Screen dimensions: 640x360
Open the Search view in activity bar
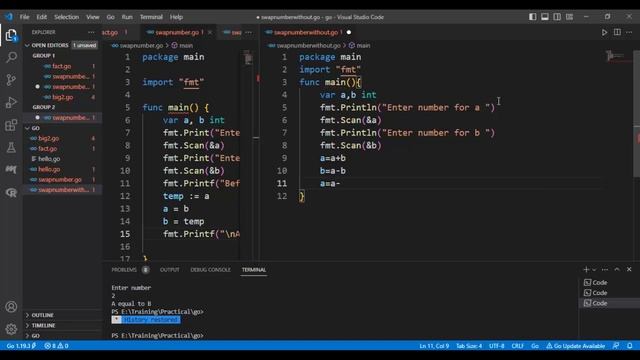pos(11,57)
